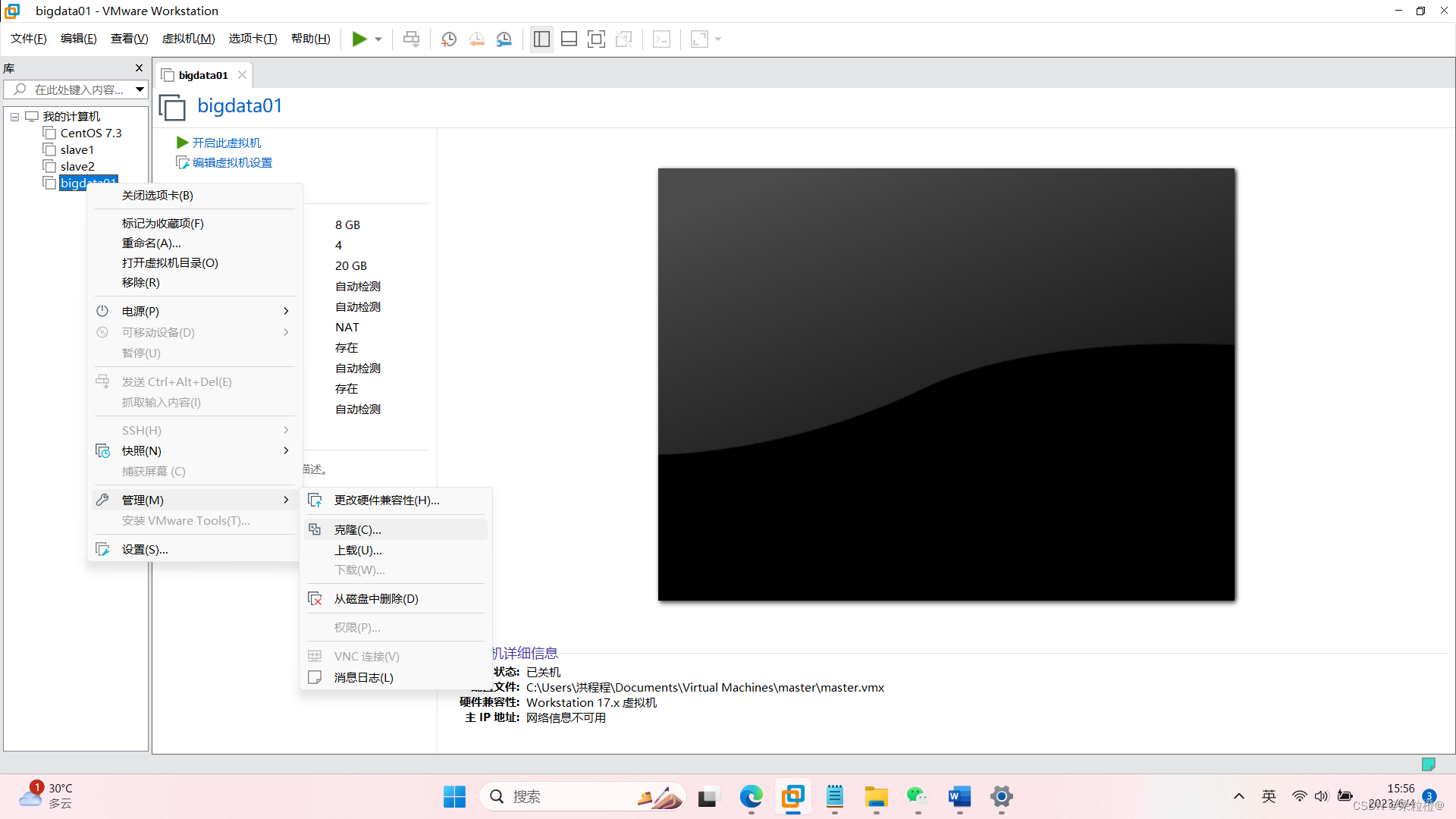
Task: Click the 编辑虚拟机设置 link
Action: [232, 162]
